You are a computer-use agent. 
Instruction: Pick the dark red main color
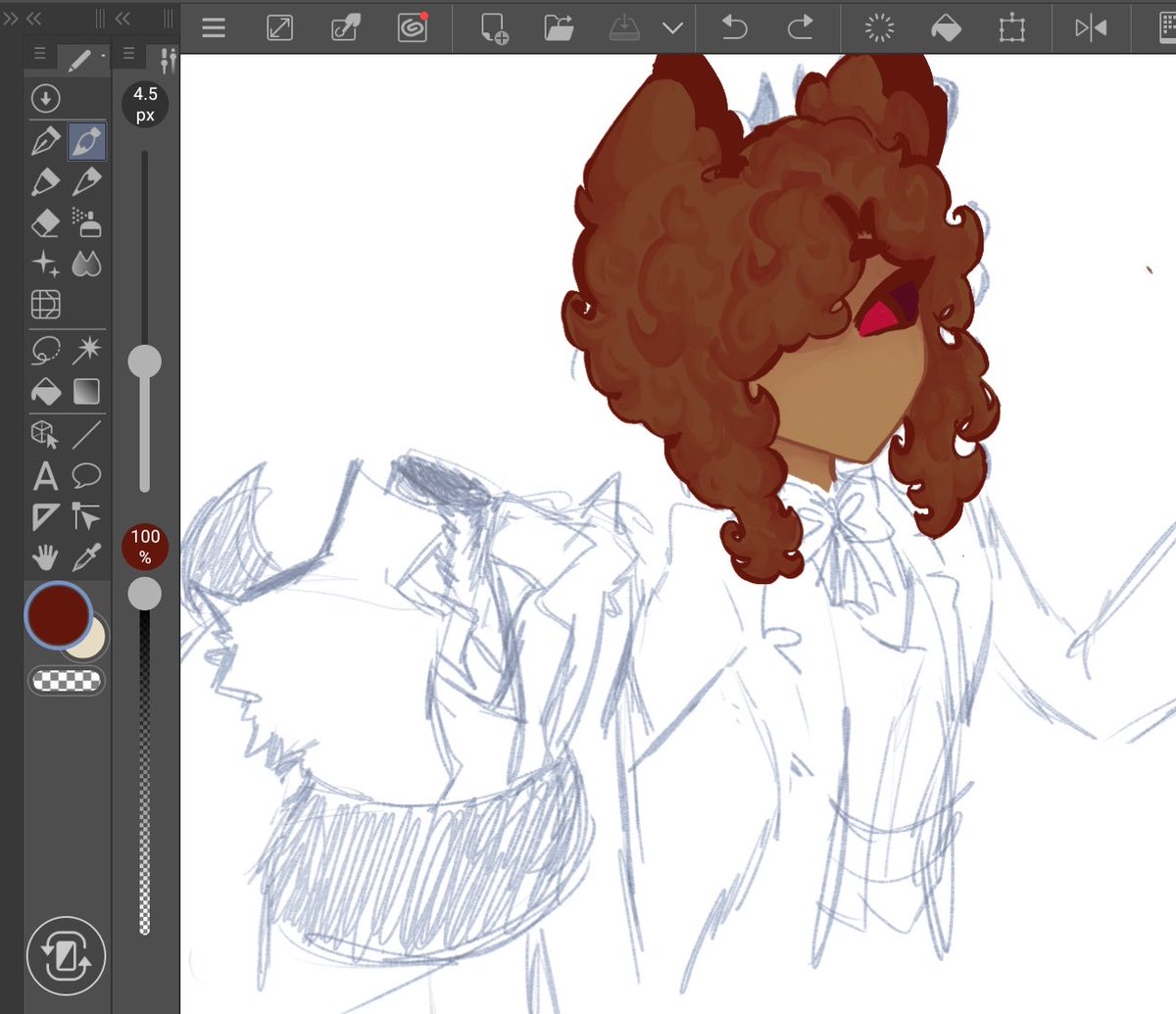tap(58, 614)
